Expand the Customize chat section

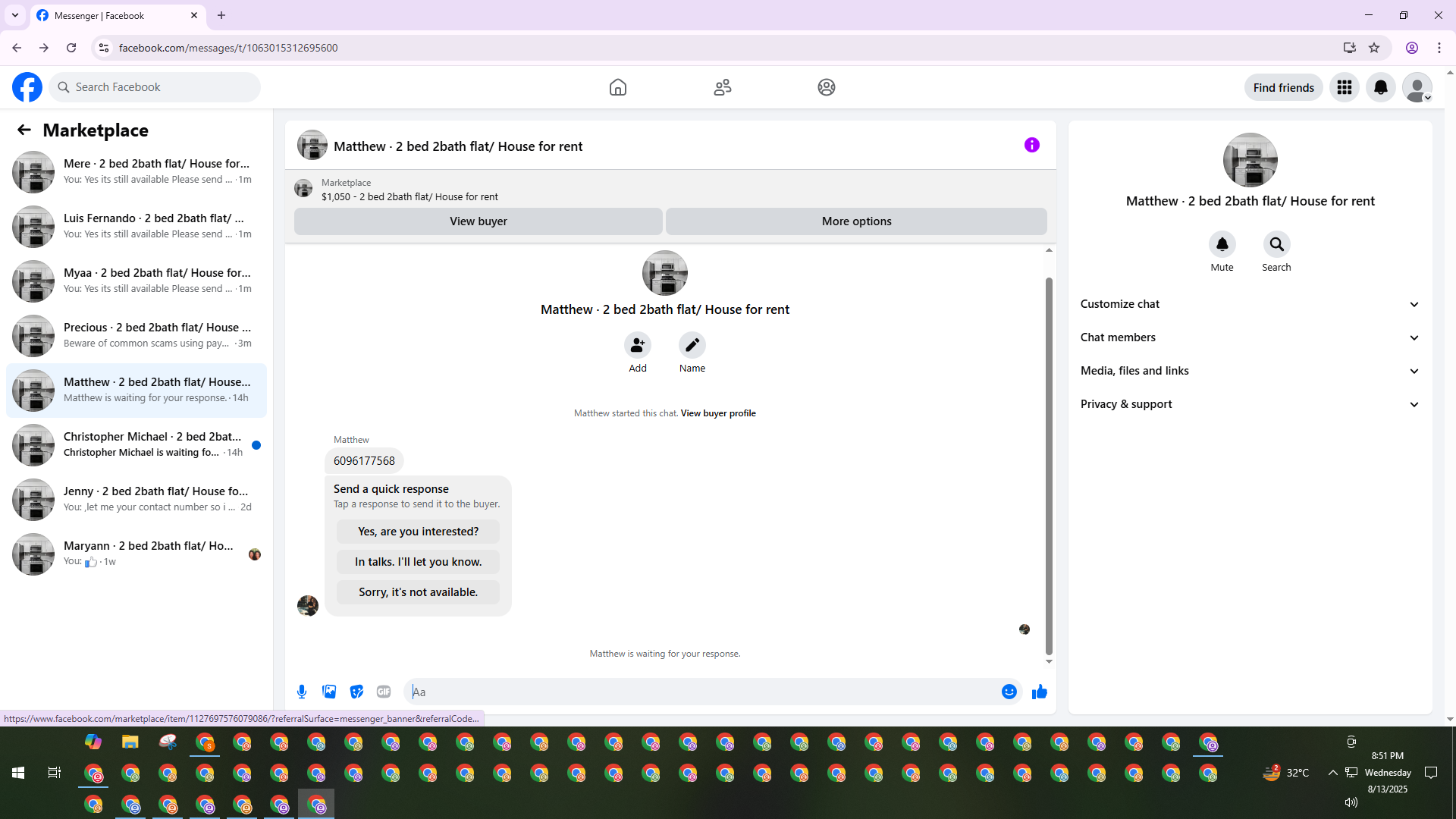click(x=1250, y=304)
